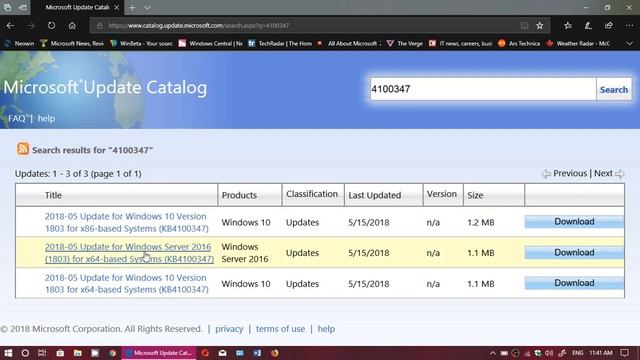Image resolution: width=640 pixels, height=360 pixels.
Task: Sort results by Products column
Action: tap(239, 195)
